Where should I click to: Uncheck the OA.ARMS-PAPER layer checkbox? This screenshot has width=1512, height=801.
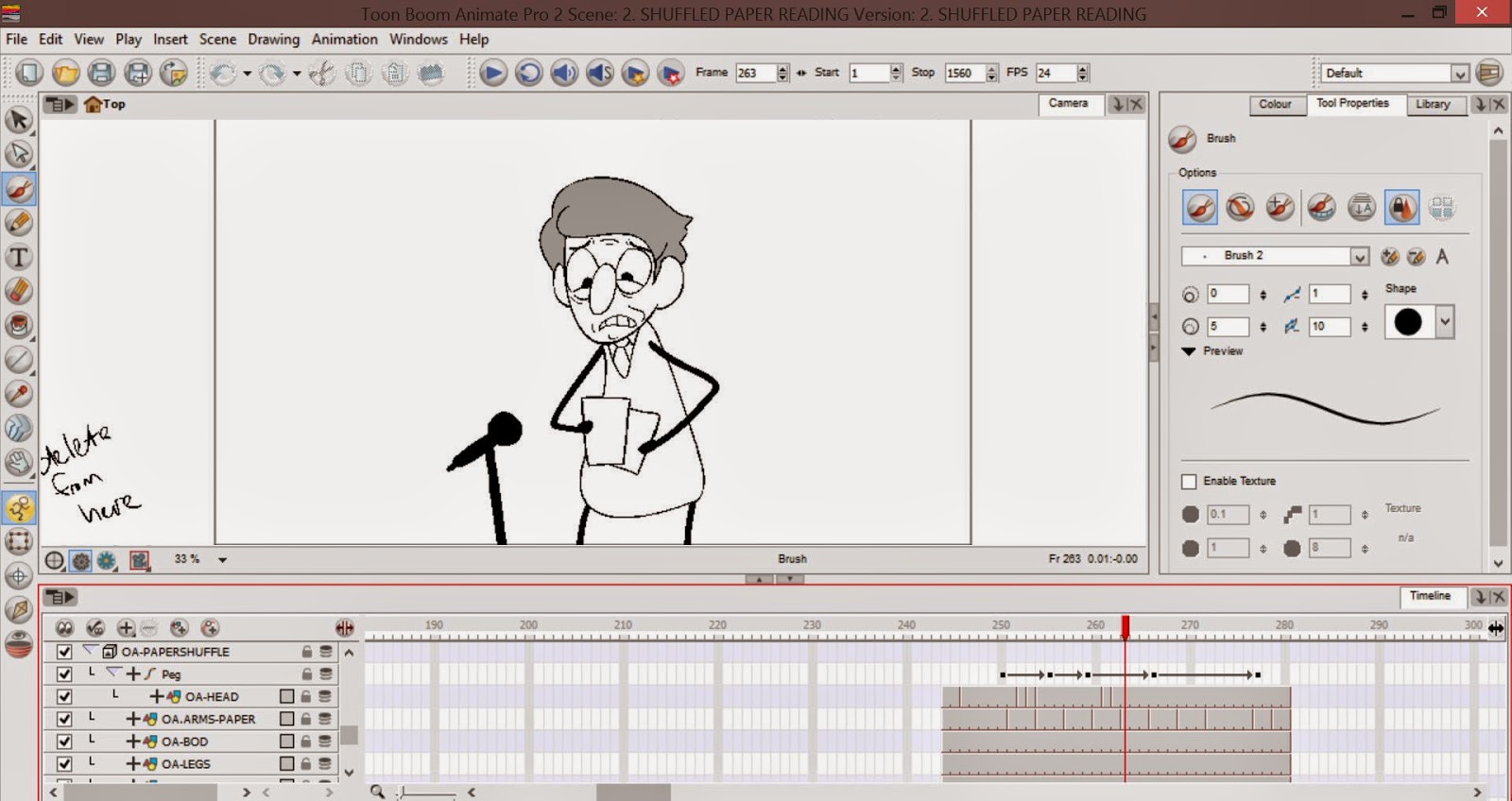64,719
